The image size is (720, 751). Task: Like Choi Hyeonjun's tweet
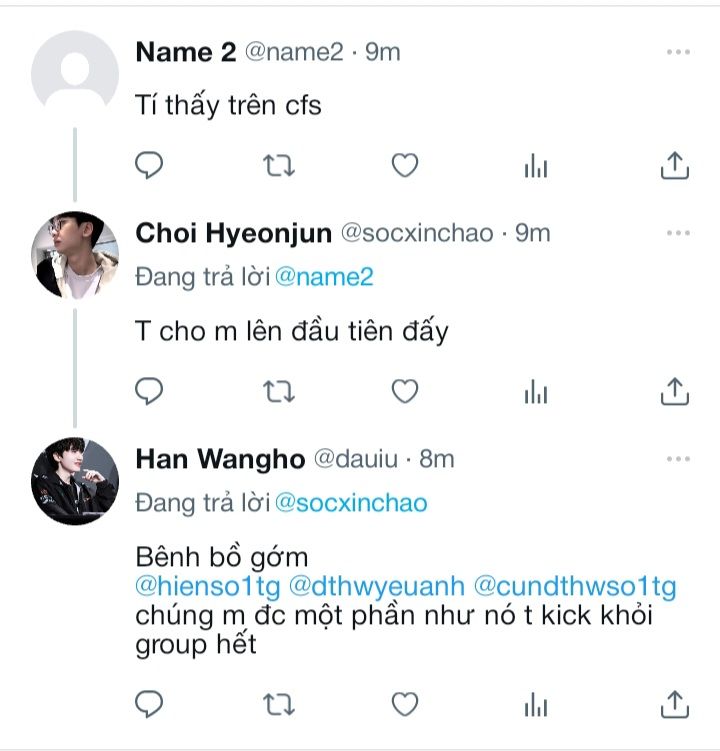pyautogui.click(x=404, y=390)
